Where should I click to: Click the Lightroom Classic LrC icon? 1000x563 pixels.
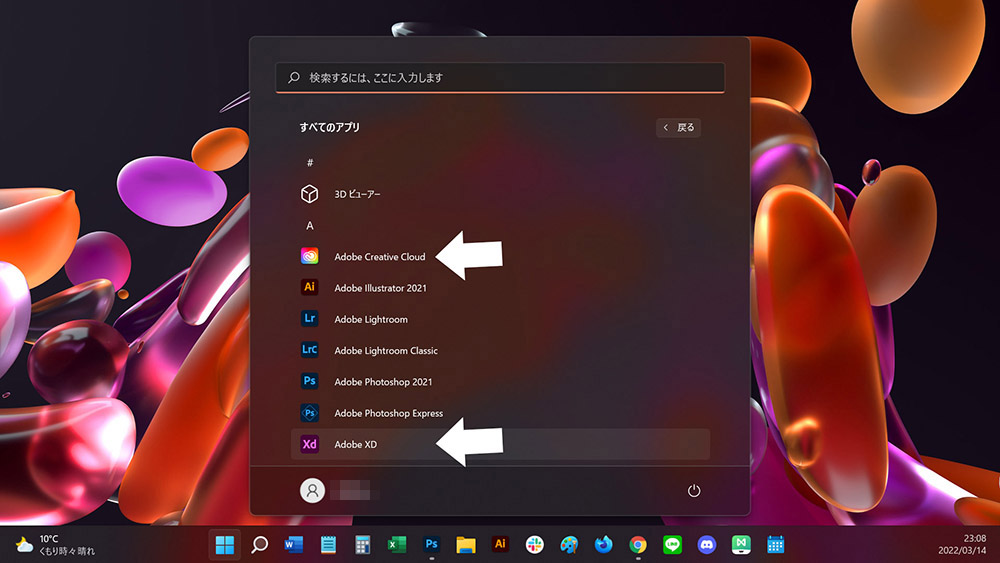[309, 349]
